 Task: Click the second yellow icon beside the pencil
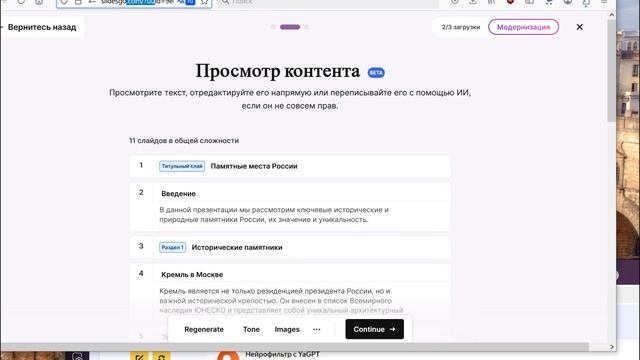tap(162, 356)
